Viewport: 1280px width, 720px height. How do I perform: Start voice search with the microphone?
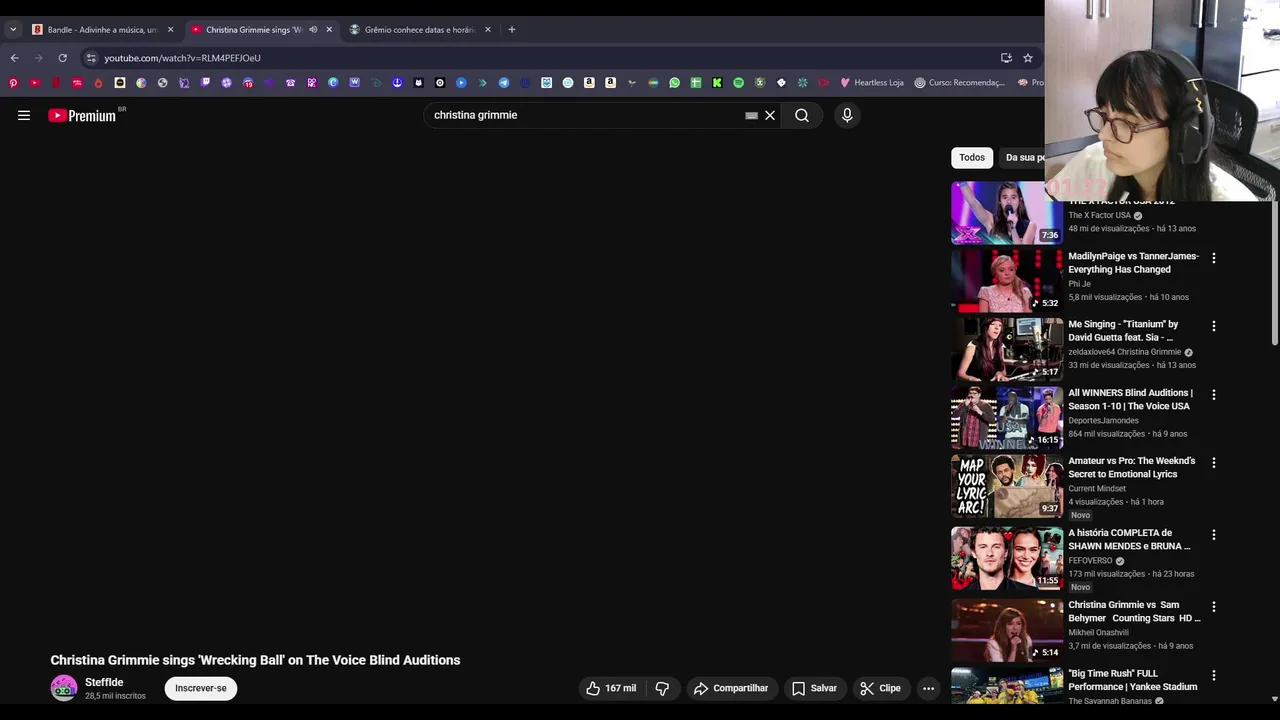[847, 115]
